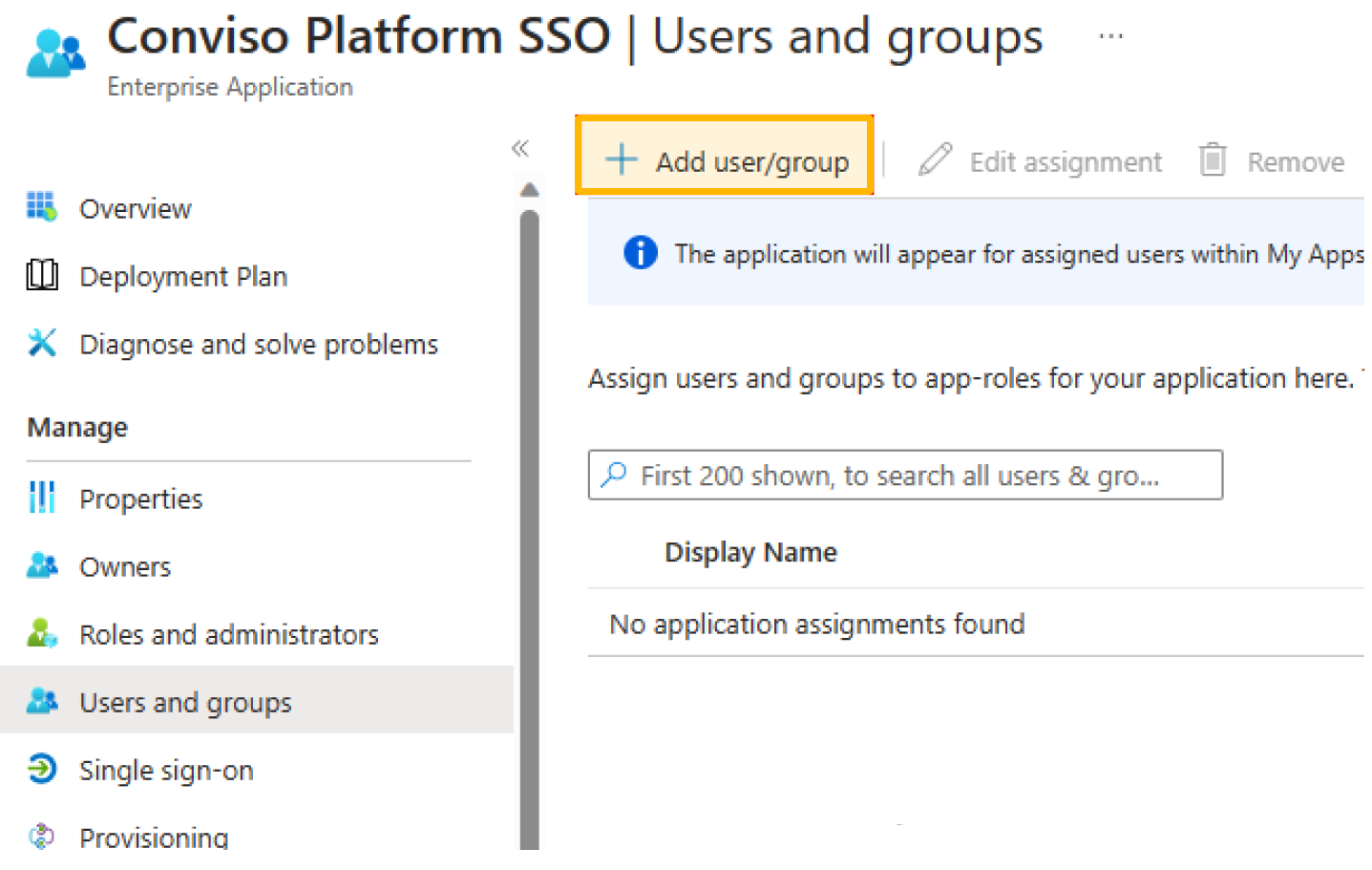This screenshot has height=870, width=1372.
Task: Click the Users and groups sidebar icon
Action: (x=41, y=700)
